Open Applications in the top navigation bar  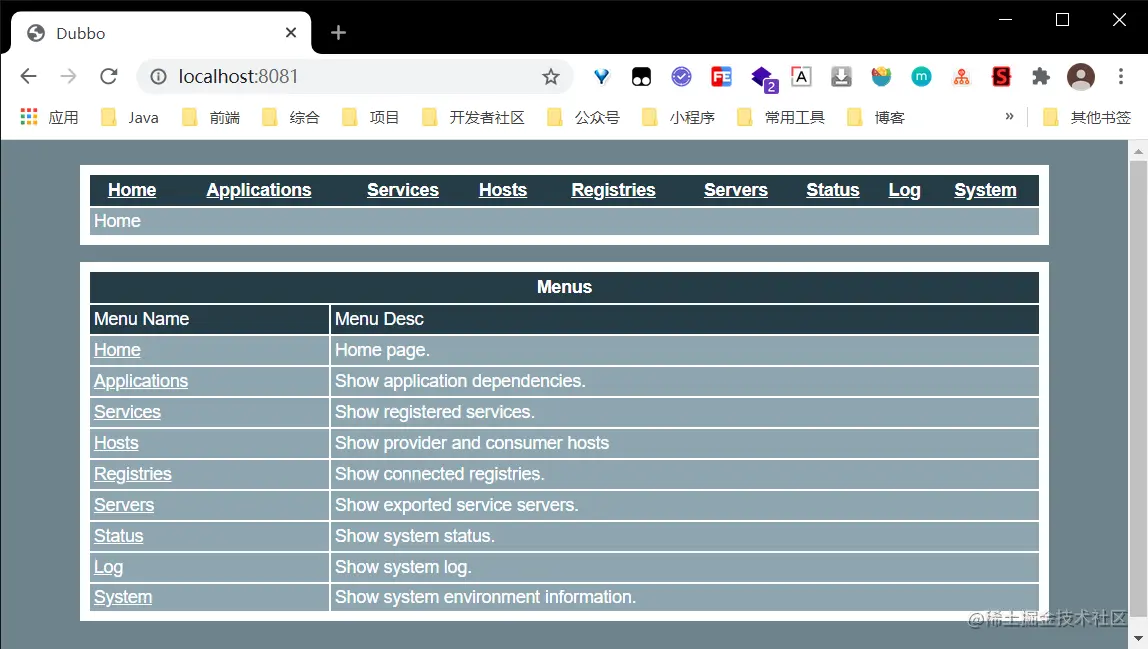(x=258, y=190)
